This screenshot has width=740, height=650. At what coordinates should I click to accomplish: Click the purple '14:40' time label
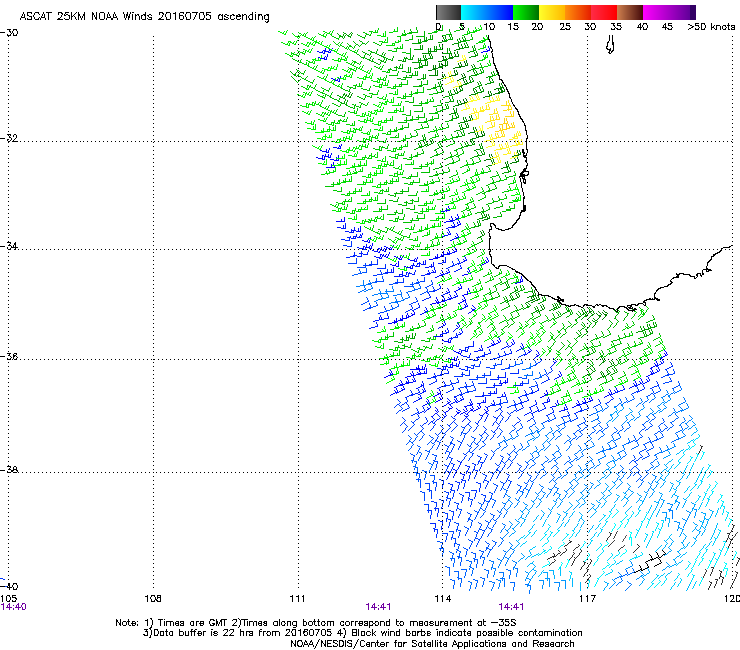(13, 607)
